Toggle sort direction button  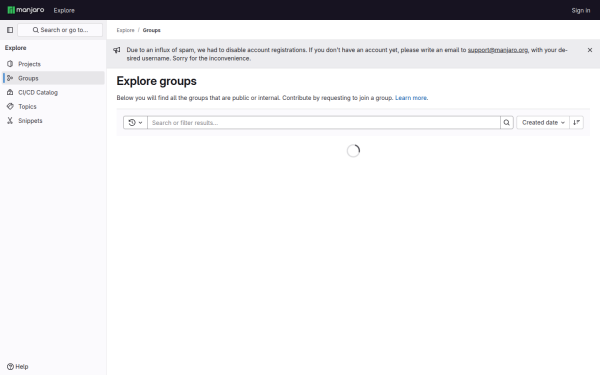click(x=577, y=122)
